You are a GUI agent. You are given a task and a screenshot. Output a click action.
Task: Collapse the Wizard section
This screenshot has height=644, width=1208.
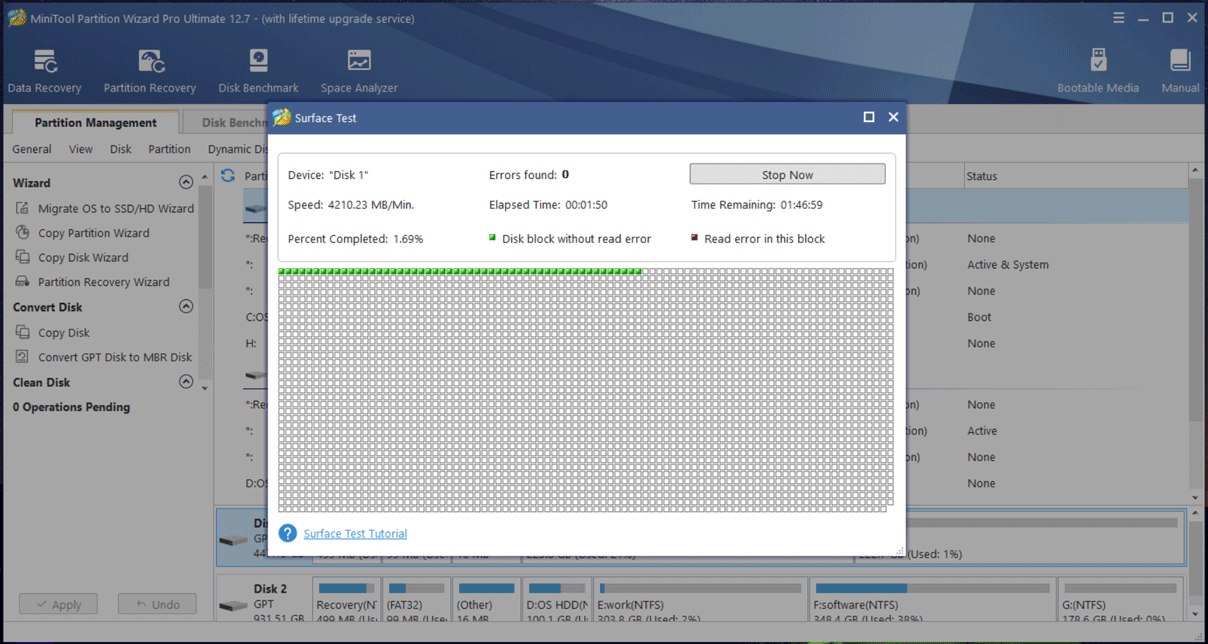tap(185, 182)
